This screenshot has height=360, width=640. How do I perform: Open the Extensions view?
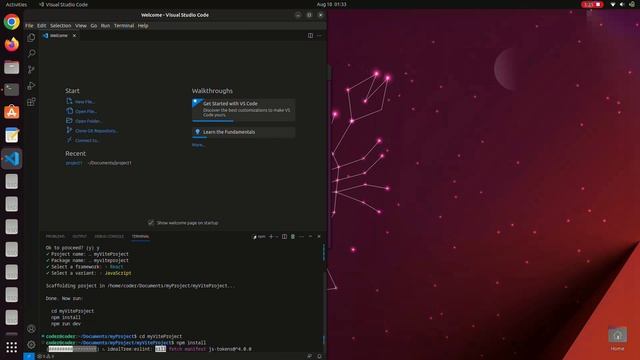pos(31,102)
